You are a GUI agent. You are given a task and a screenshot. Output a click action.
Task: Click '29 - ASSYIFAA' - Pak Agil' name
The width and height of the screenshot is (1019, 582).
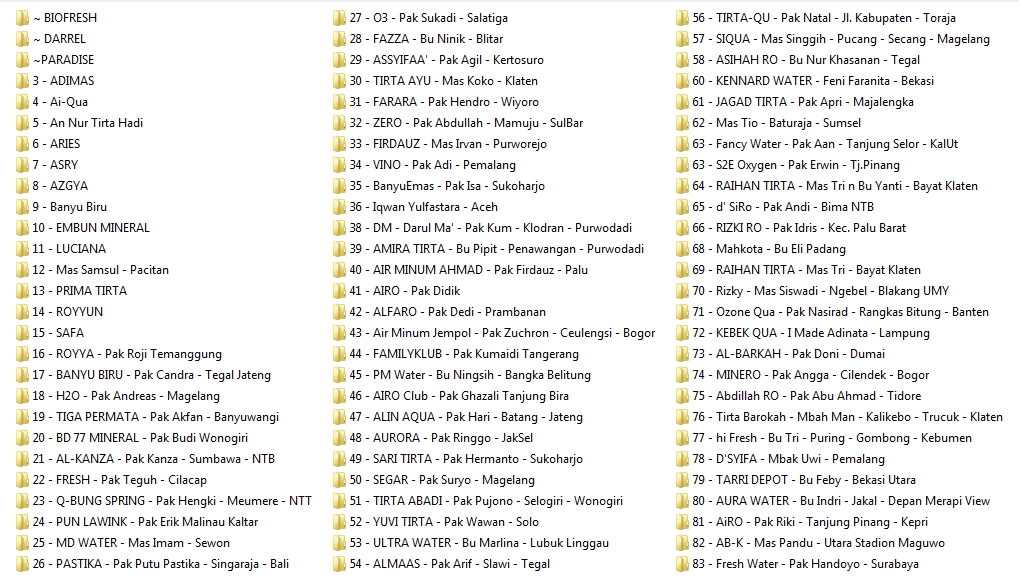pos(446,60)
